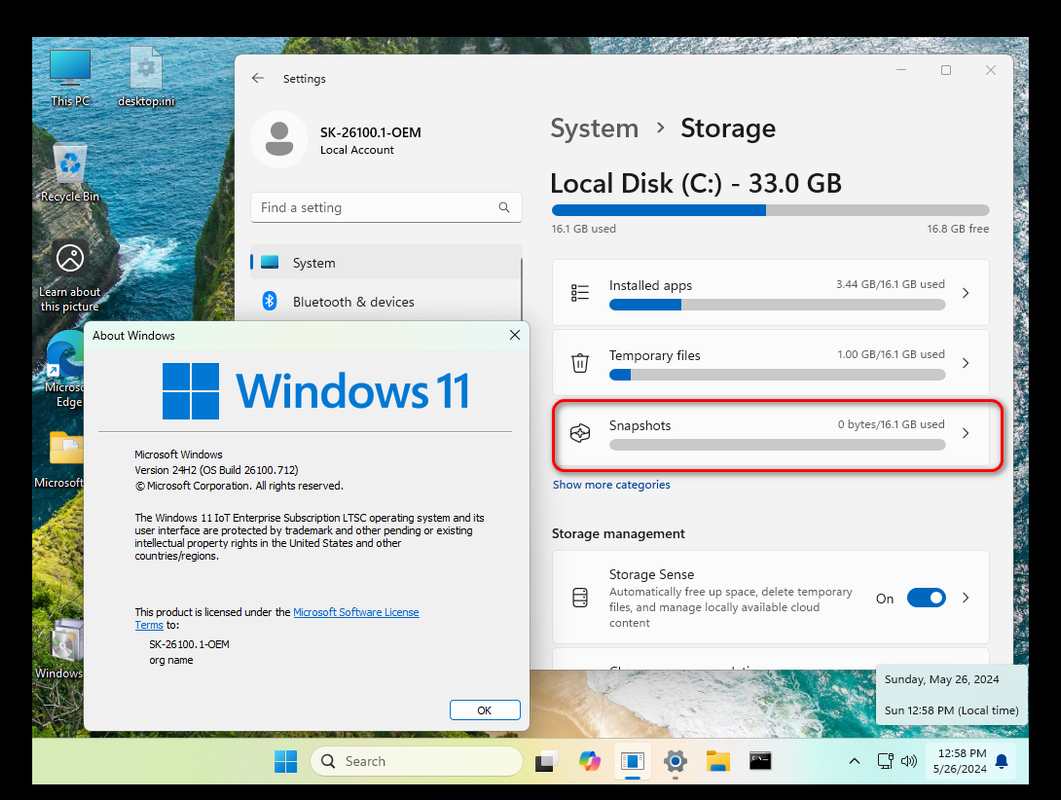The width and height of the screenshot is (1061, 800).
Task: Click the taskbar clock and date
Action: coord(961,761)
